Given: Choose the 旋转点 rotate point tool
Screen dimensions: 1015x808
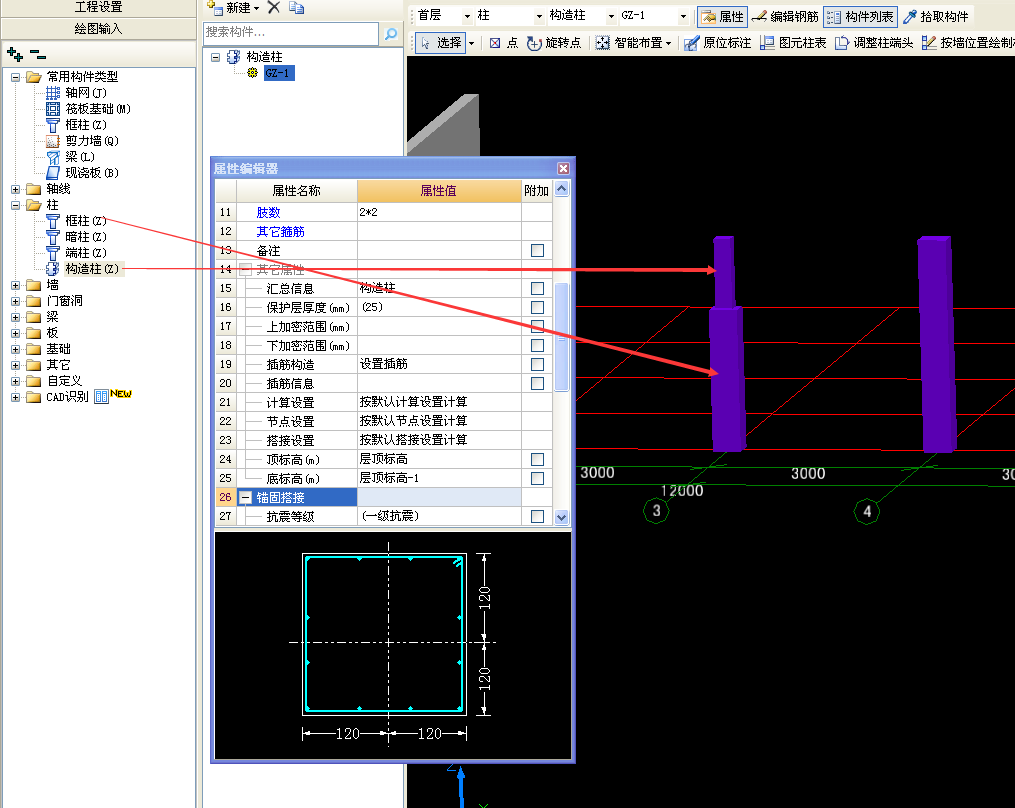Looking at the screenshot, I should coord(553,43).
